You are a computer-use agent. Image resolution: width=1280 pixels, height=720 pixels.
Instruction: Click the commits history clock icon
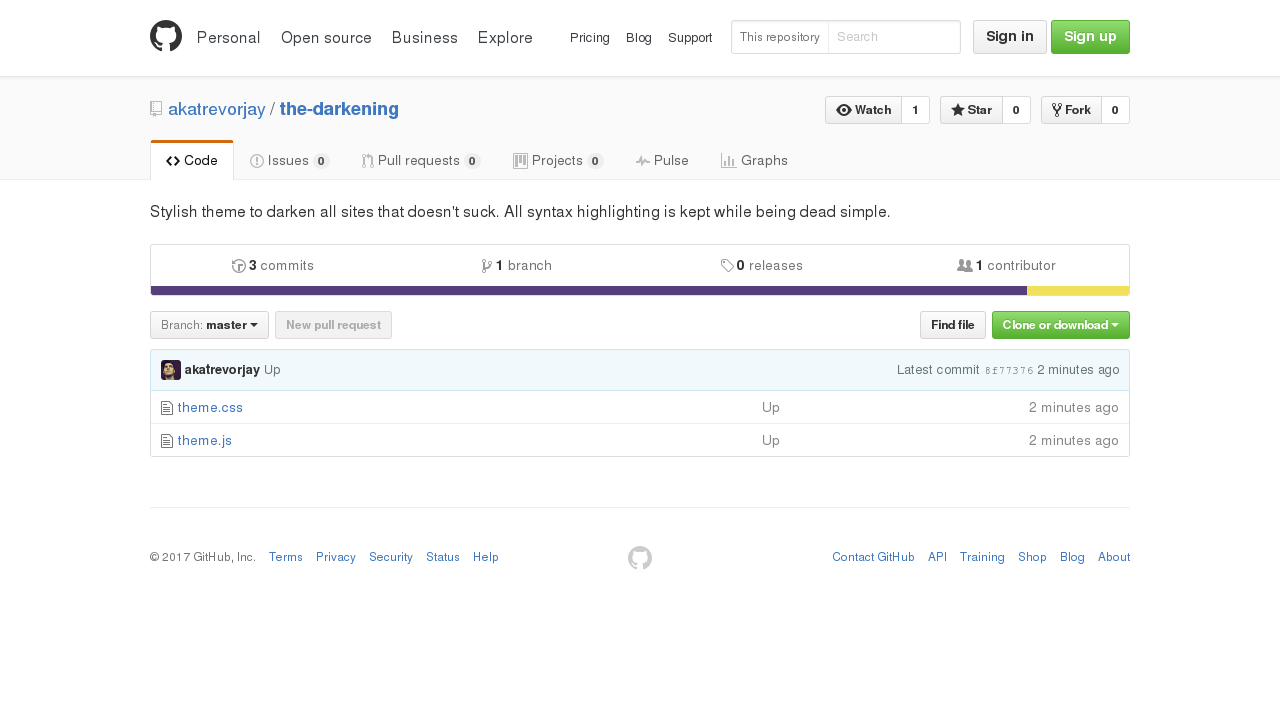(239, 266)
